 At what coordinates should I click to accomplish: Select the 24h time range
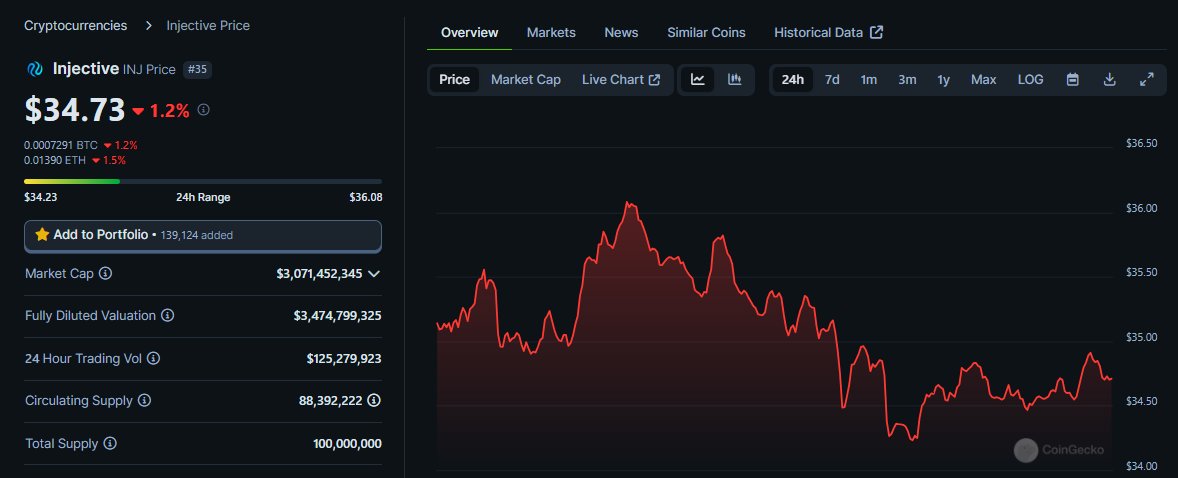(x=793, y=80)
